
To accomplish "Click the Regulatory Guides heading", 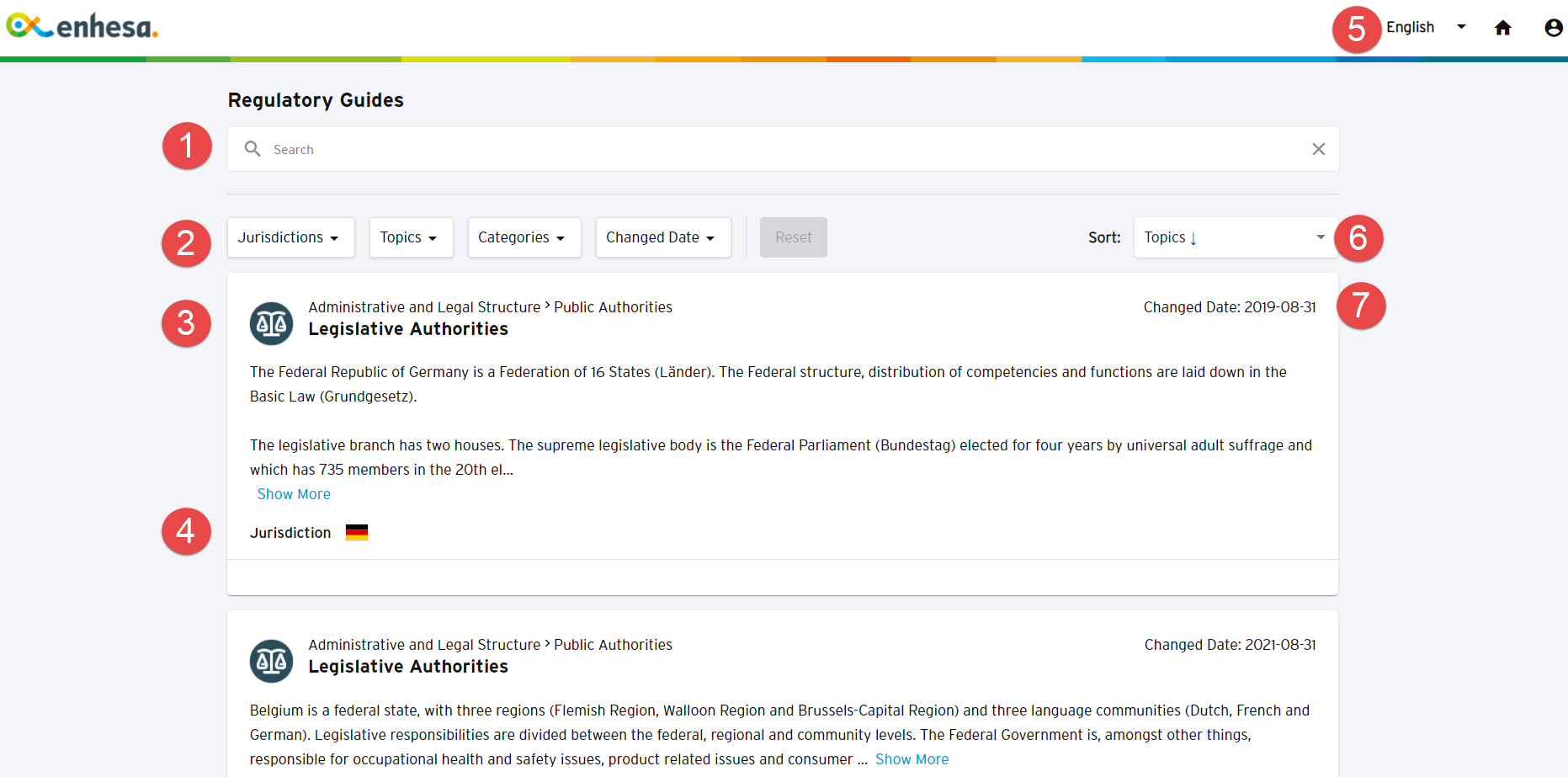I will 316,100.
